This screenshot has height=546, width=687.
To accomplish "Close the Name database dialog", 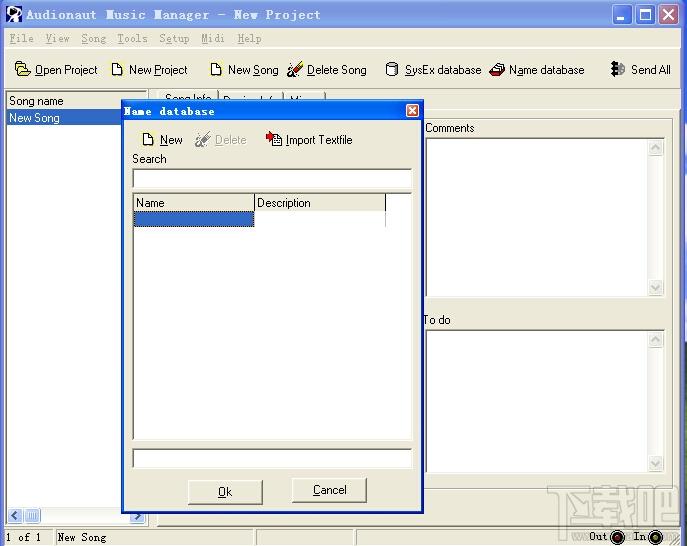I will click(412, 110).
